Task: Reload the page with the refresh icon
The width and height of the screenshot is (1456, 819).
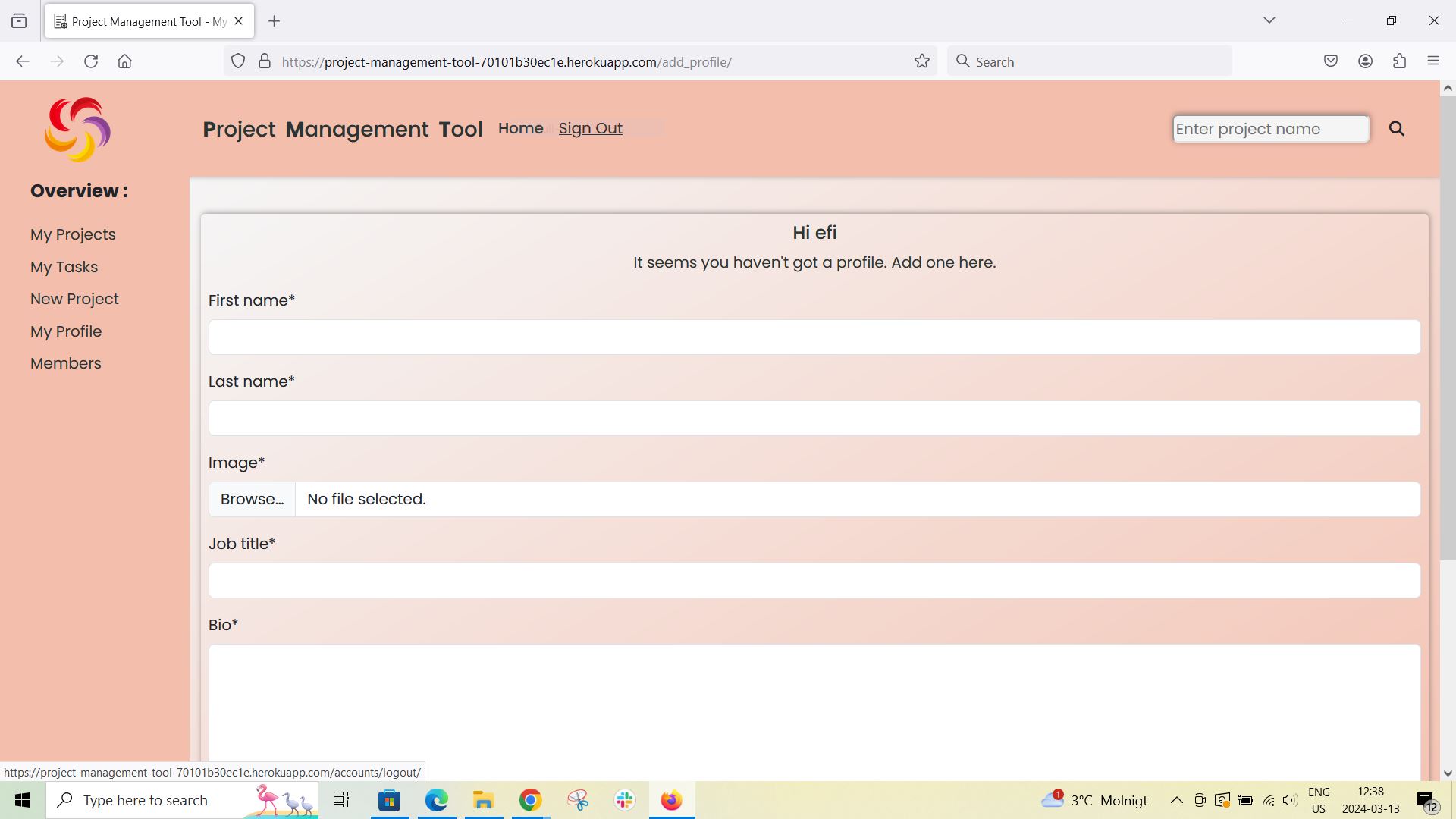Action: [91, 61]
